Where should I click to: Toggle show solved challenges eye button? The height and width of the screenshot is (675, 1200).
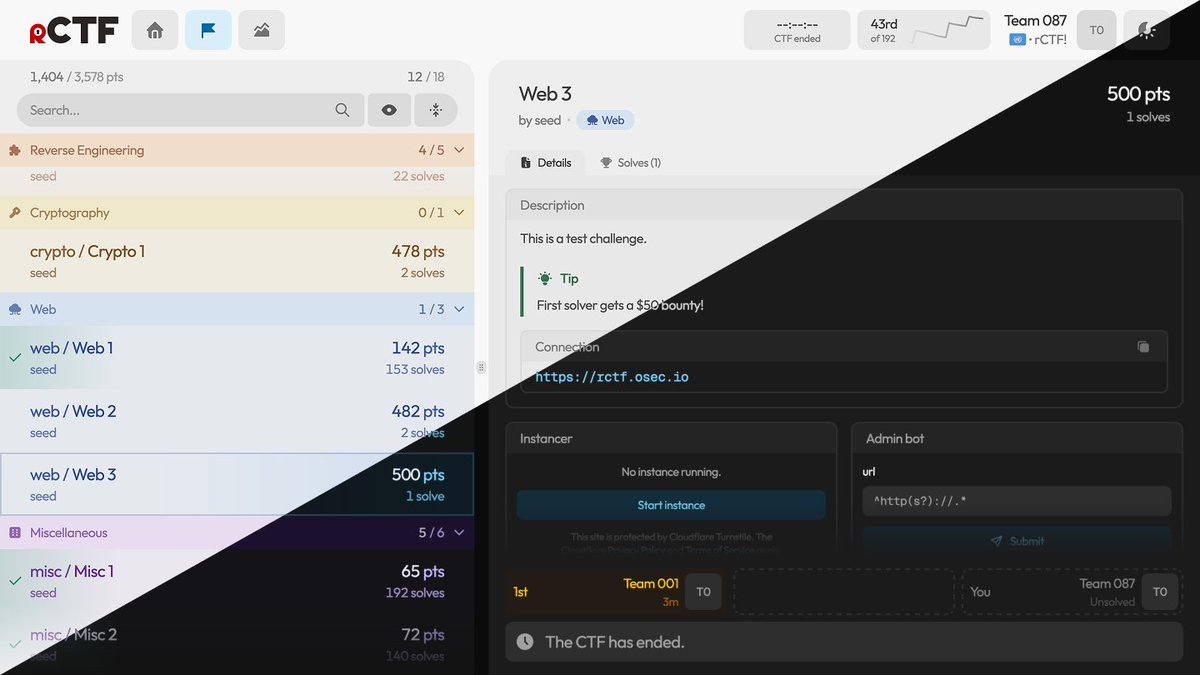[389, 110]
